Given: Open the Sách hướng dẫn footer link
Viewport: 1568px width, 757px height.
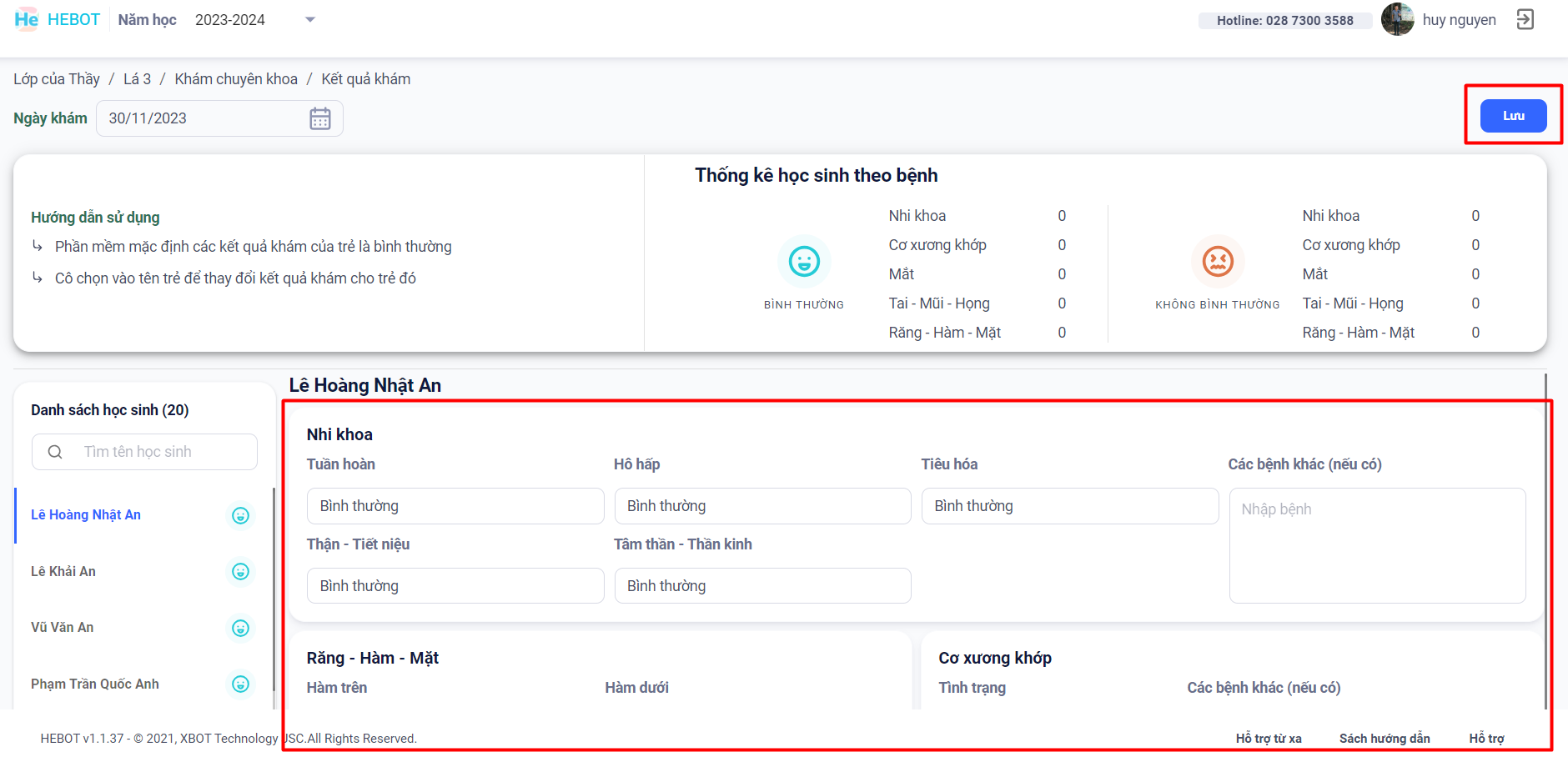Looking at the screenshot, I should point(1384,739).
